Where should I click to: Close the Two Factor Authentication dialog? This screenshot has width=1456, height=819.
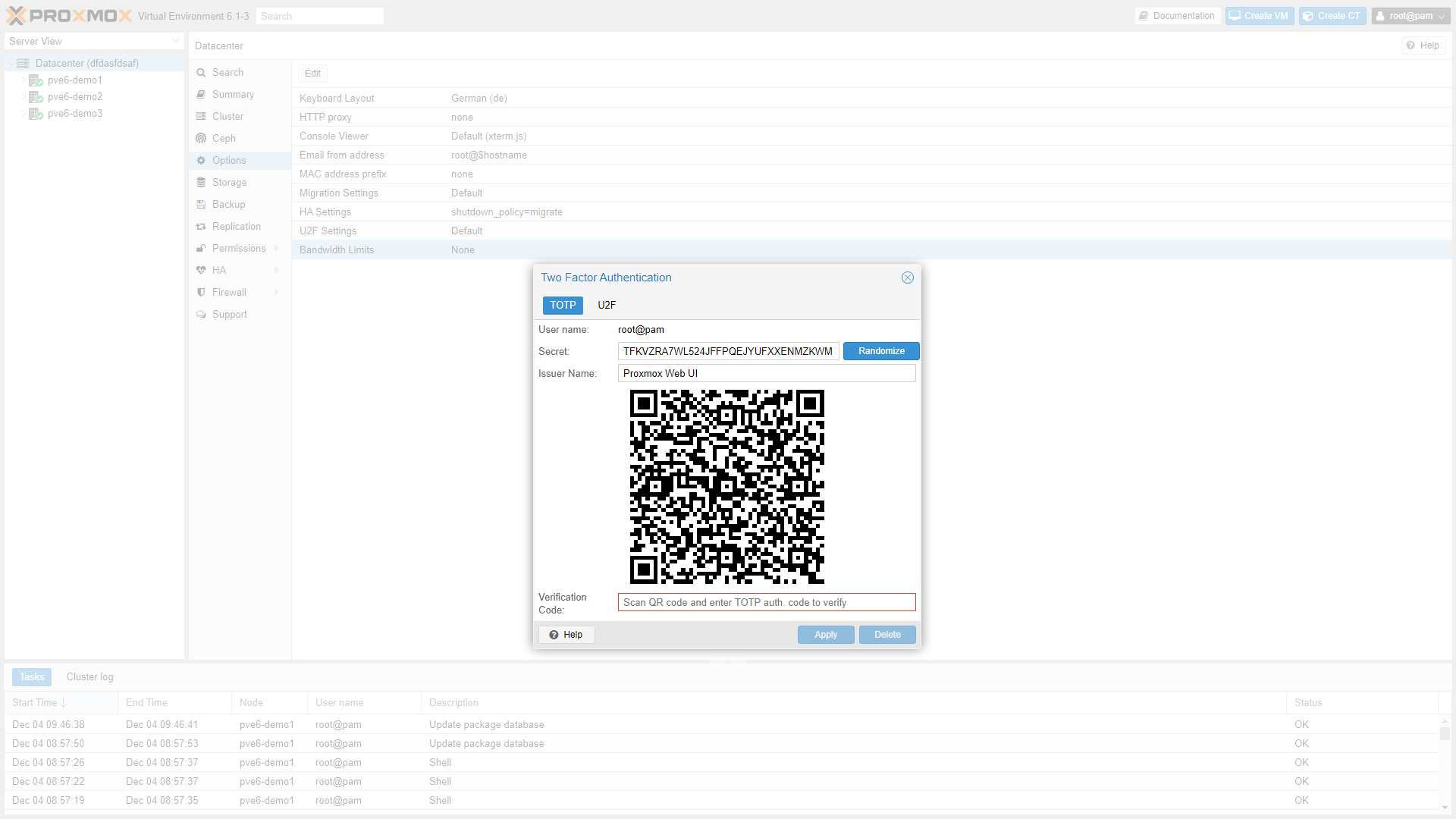click(907, 278)
